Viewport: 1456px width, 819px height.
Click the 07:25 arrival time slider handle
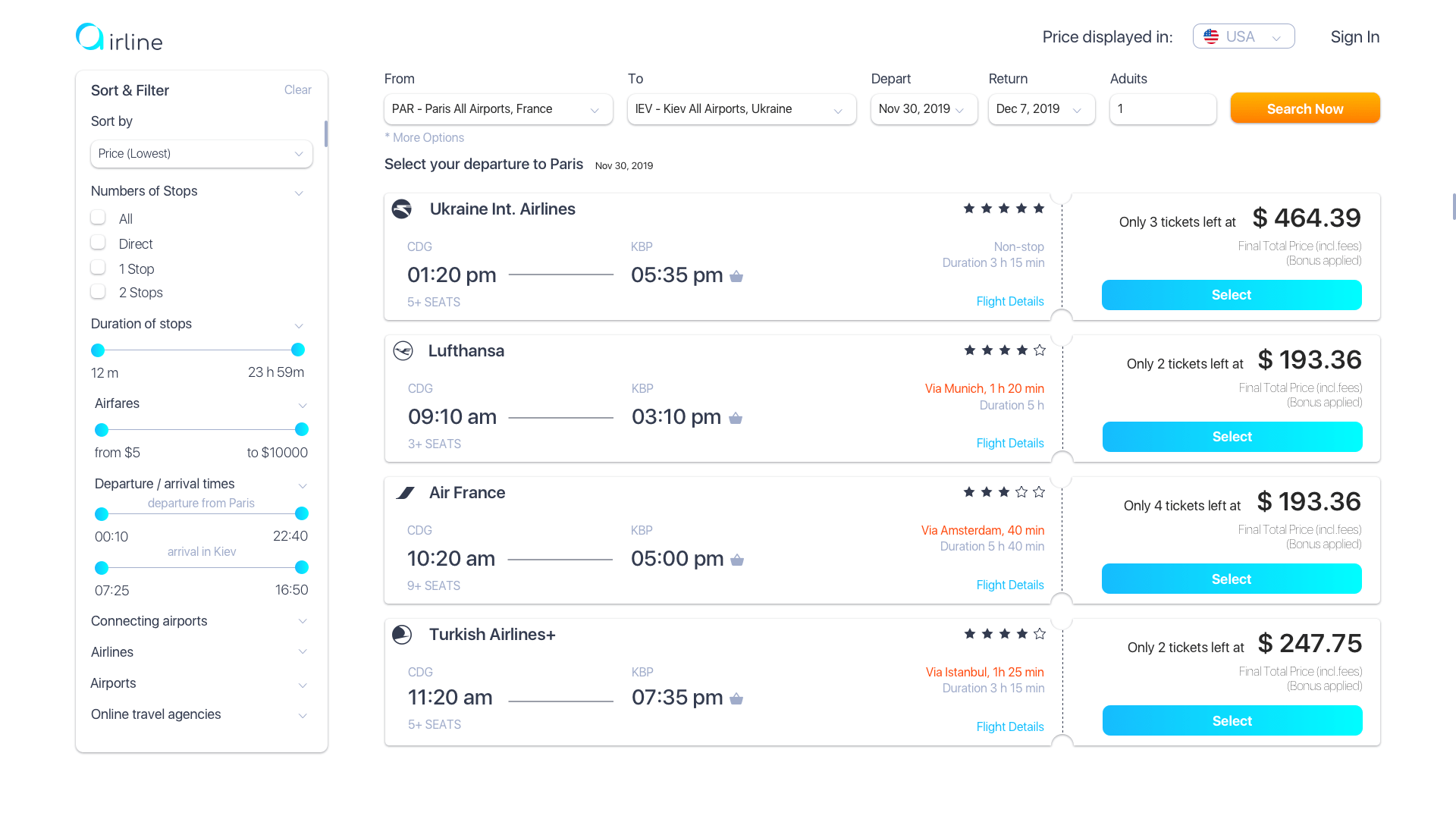tap(102, 568)
